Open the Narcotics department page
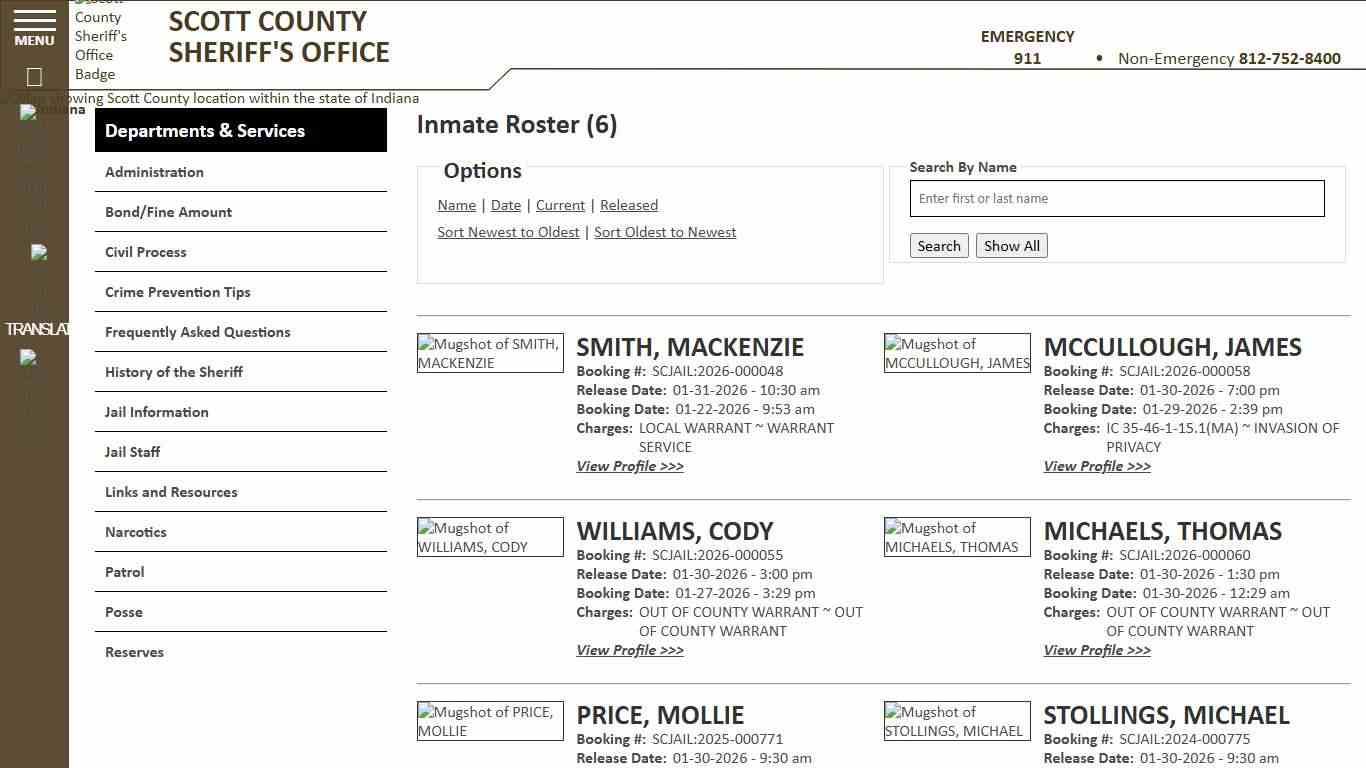The width and height of the screenshot is (1366, 768). (135, 531)
